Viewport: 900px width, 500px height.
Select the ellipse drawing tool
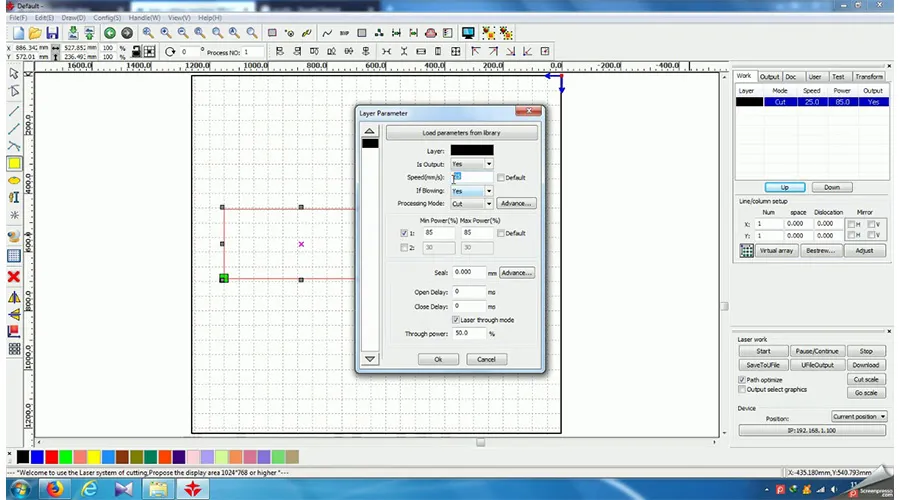click(14, 180)
